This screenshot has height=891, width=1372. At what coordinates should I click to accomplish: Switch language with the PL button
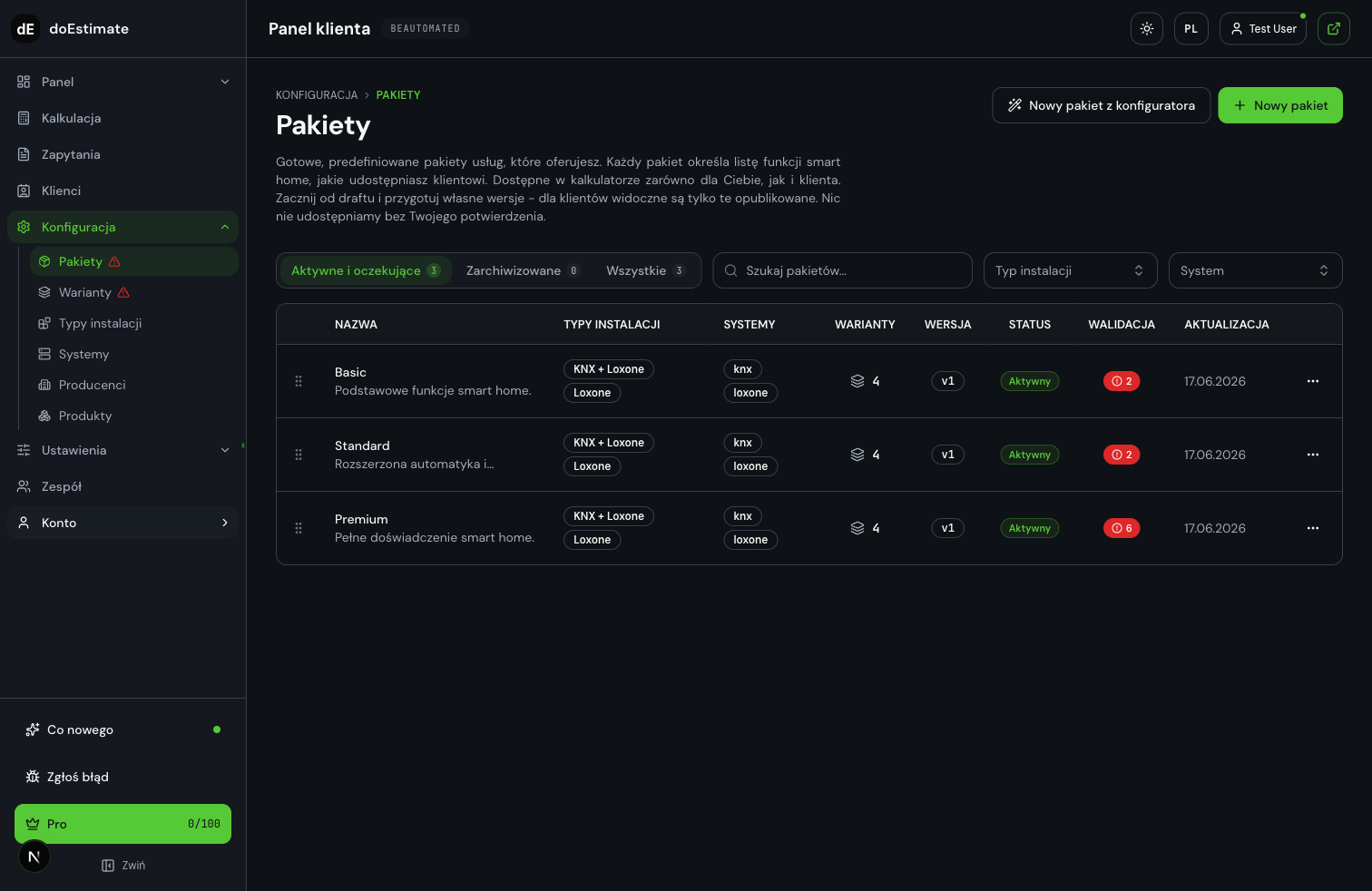point(1191,29)
